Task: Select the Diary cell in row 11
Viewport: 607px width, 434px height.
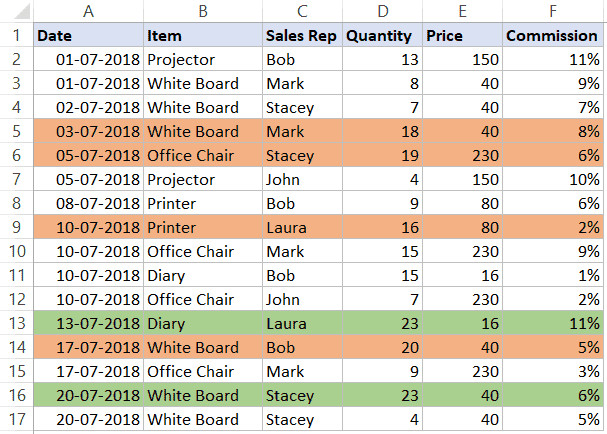Action: click(x=203, y=275)
